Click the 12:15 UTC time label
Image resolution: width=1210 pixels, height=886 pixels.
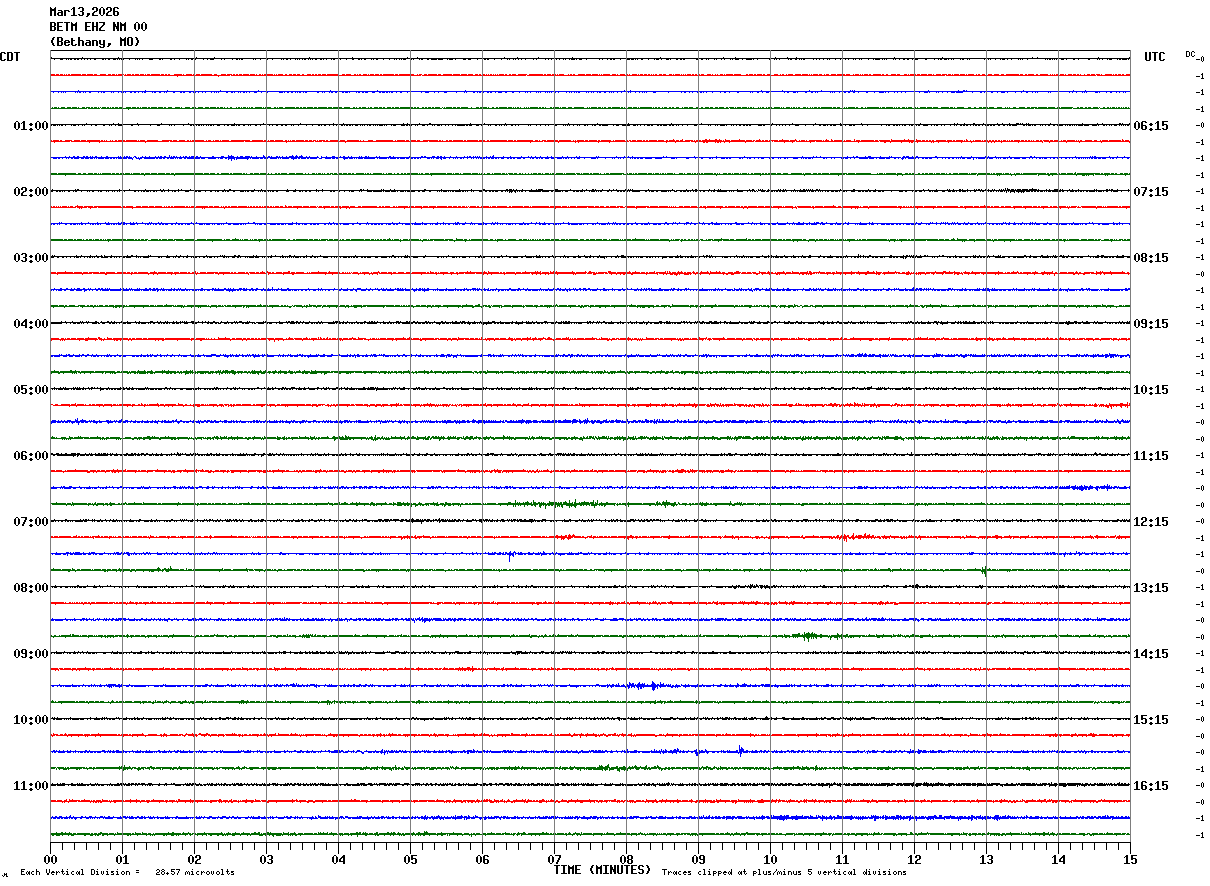1150,522
